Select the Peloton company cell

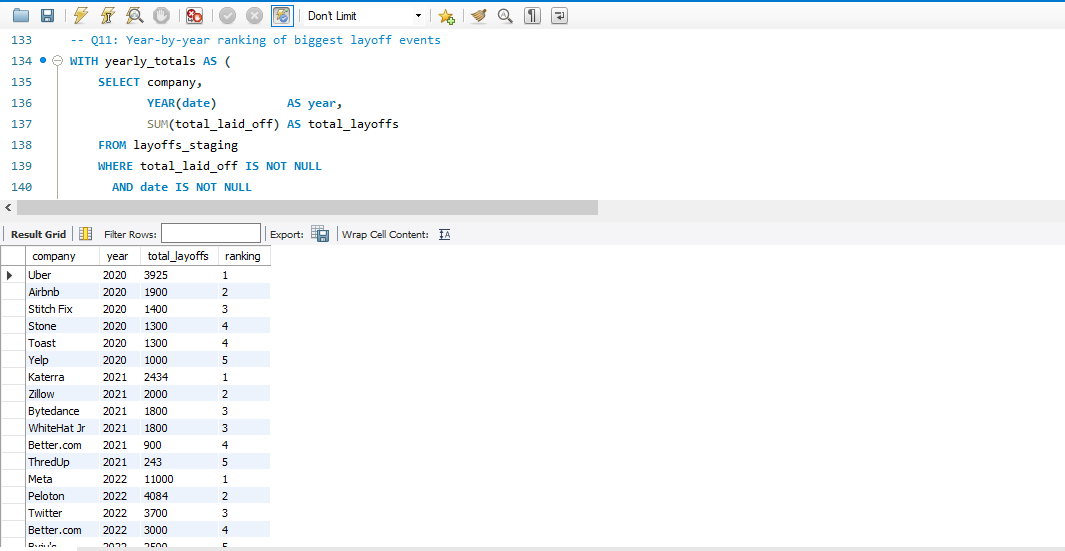62,496
